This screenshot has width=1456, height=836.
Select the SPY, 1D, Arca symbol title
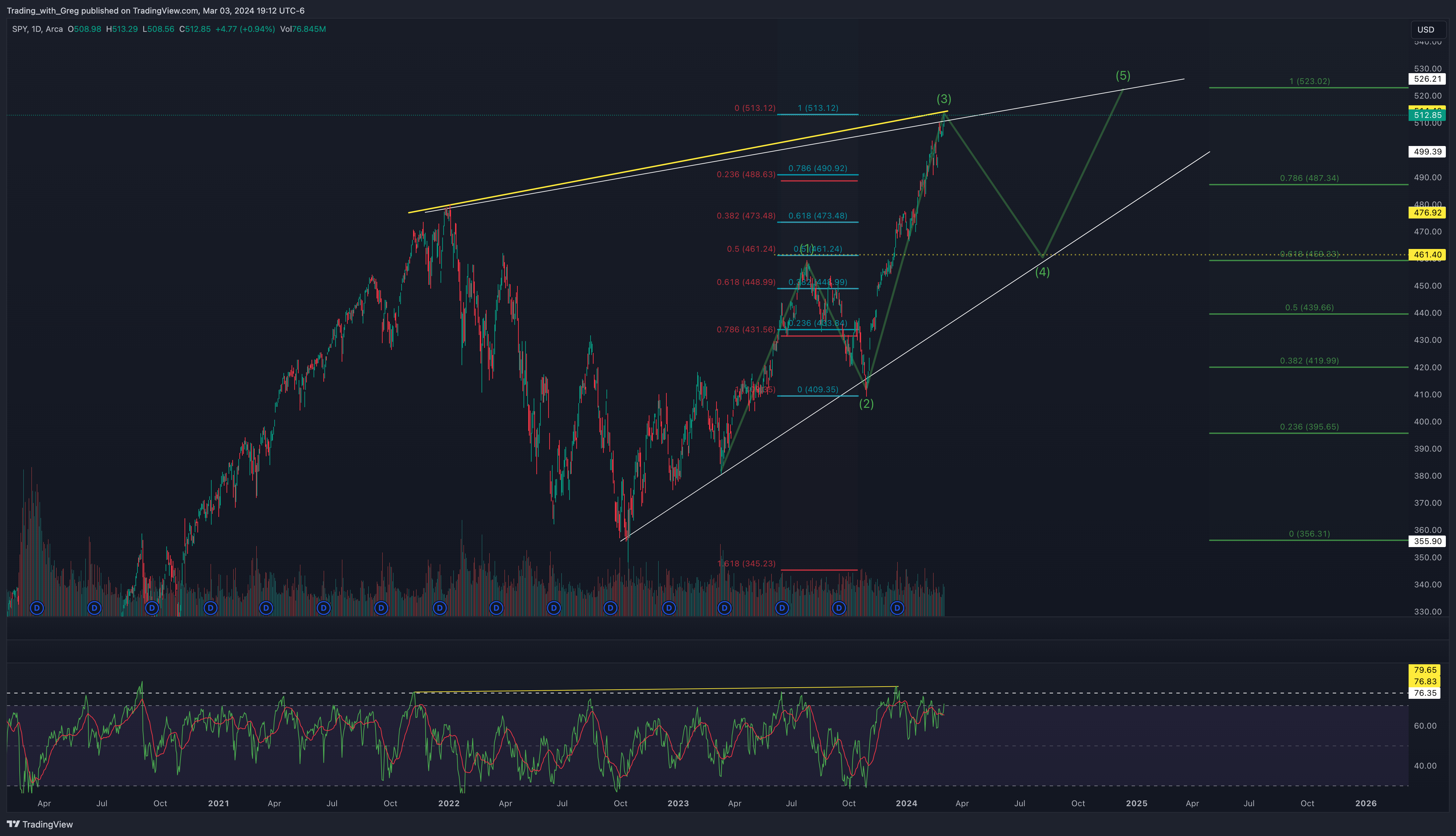[37, 29]
